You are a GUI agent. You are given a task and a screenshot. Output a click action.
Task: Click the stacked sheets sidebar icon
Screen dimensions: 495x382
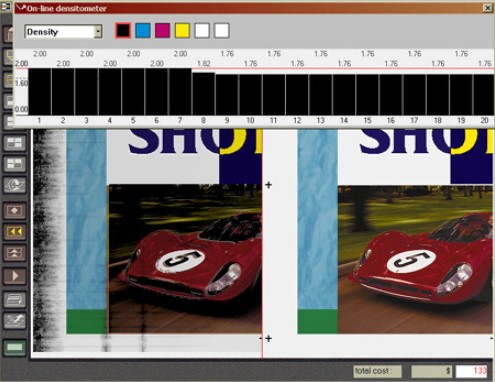[x=14, y=300]
